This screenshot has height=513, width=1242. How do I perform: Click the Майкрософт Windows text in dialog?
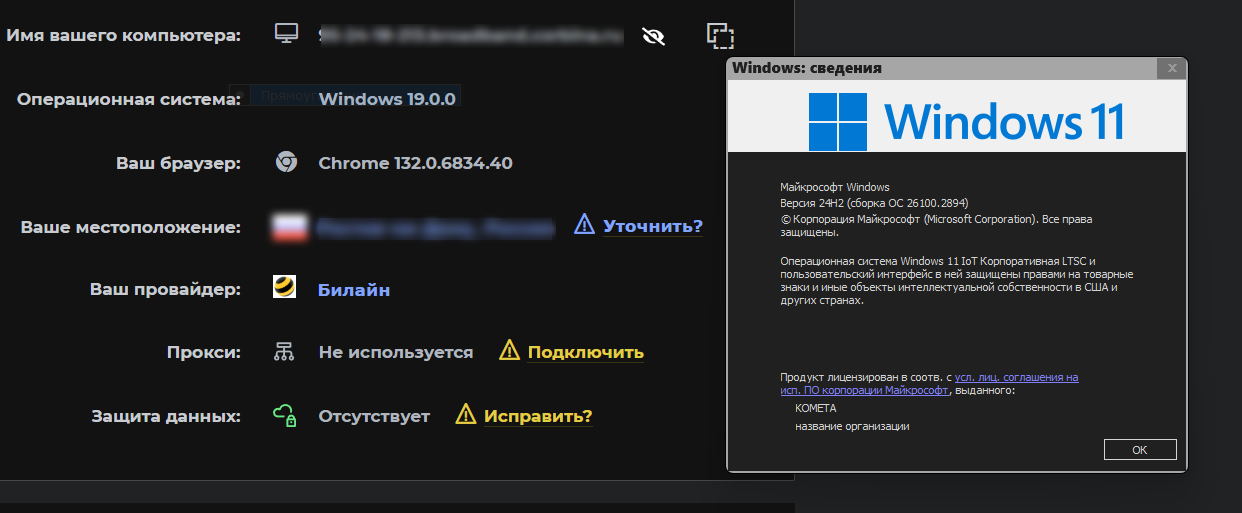point(835,187)
